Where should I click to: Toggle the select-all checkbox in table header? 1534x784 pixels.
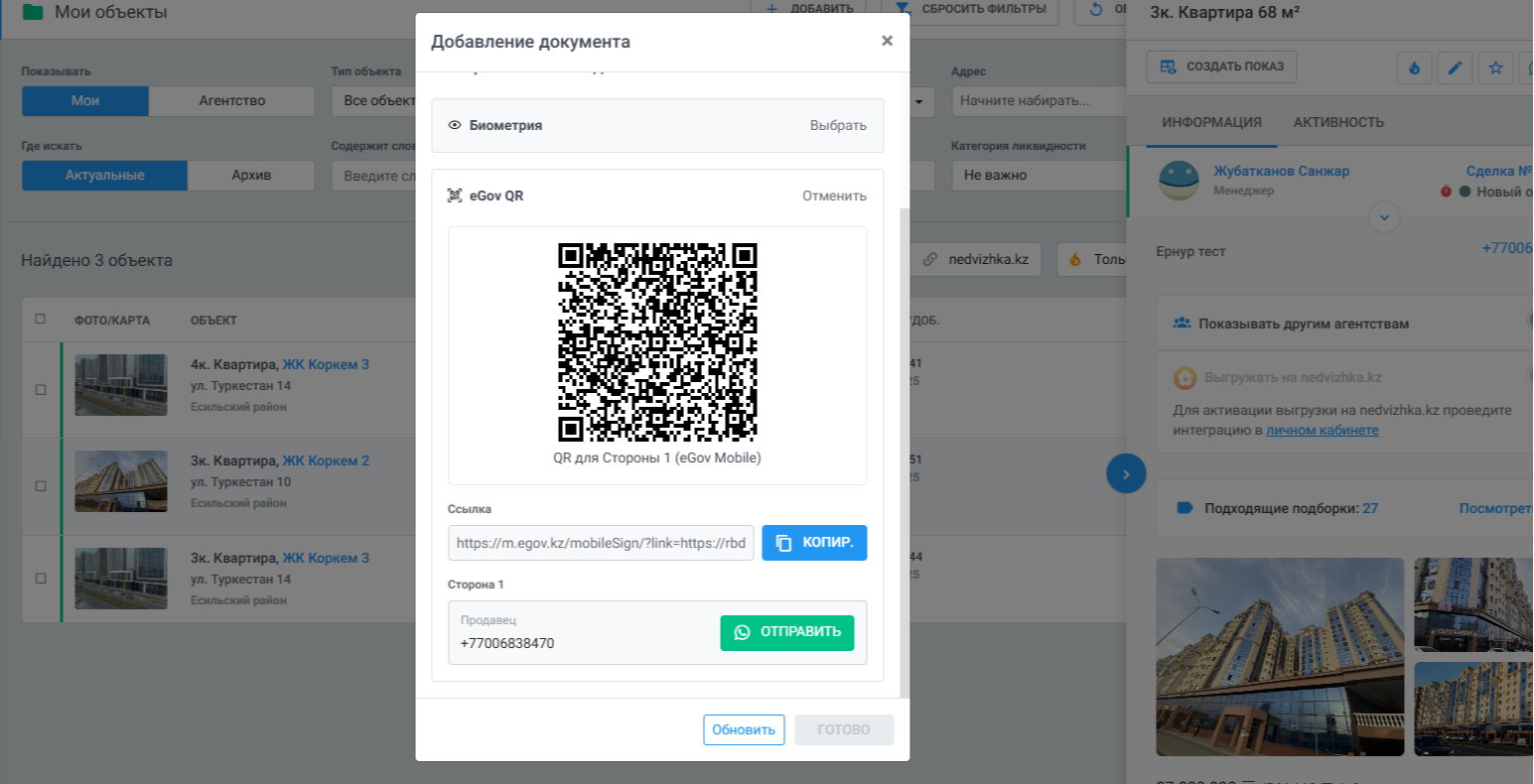(41, 320)
